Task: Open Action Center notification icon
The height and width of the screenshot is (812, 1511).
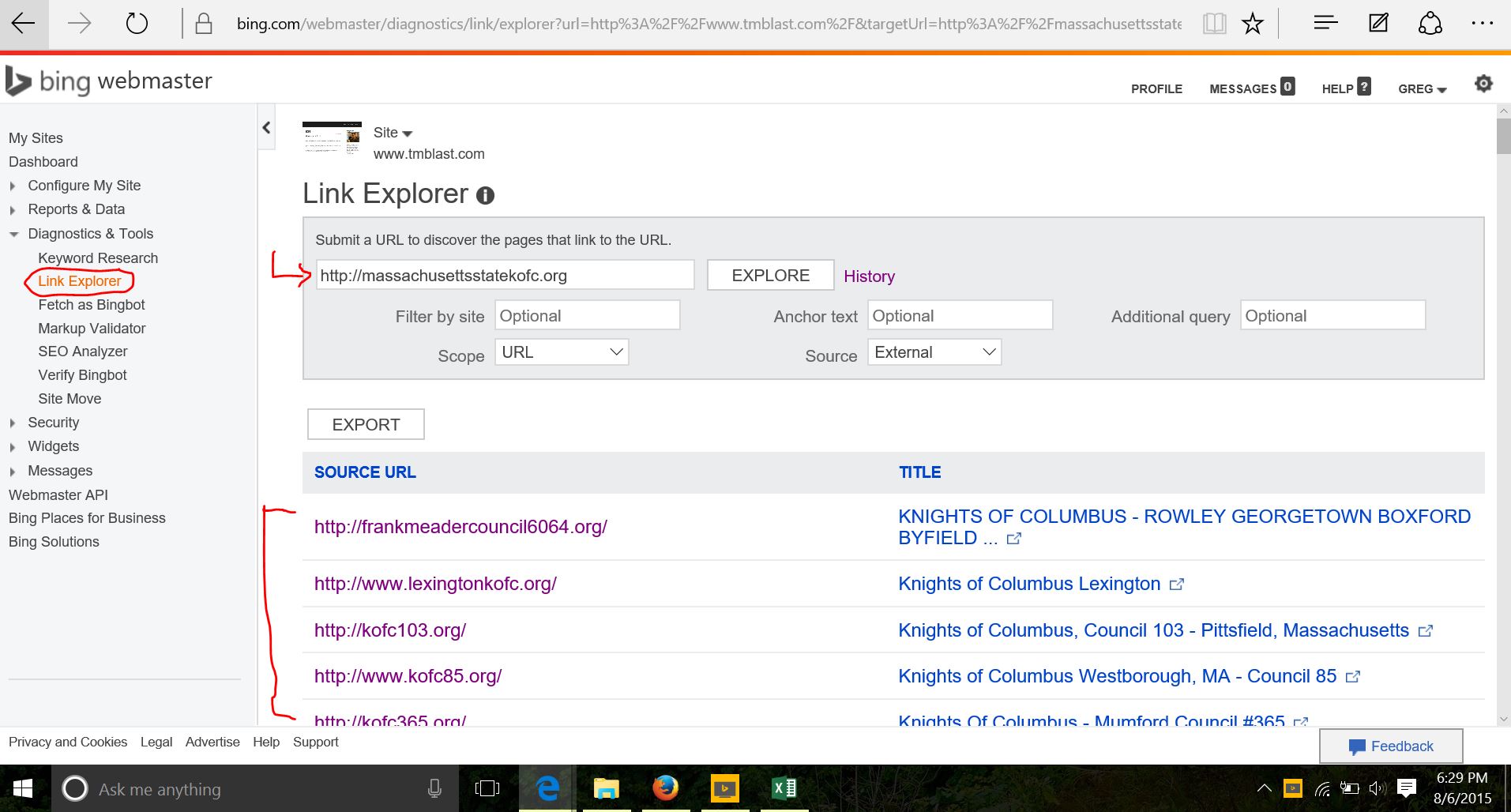Action: (x=1406, y=788)
